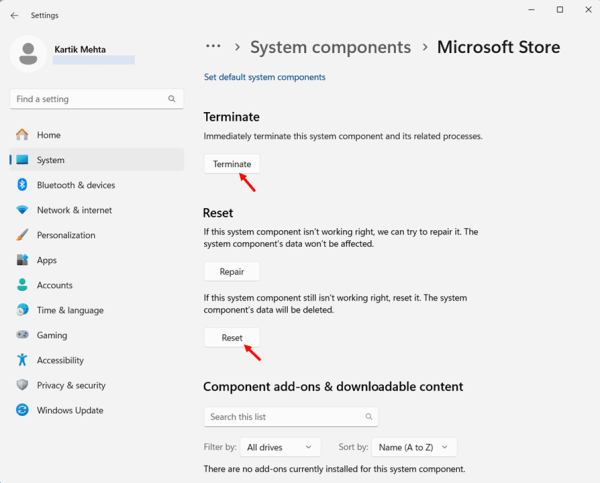Screen dimensions: 600x483
Task: Click the Accounts person icon
Action: coord(22,285)
